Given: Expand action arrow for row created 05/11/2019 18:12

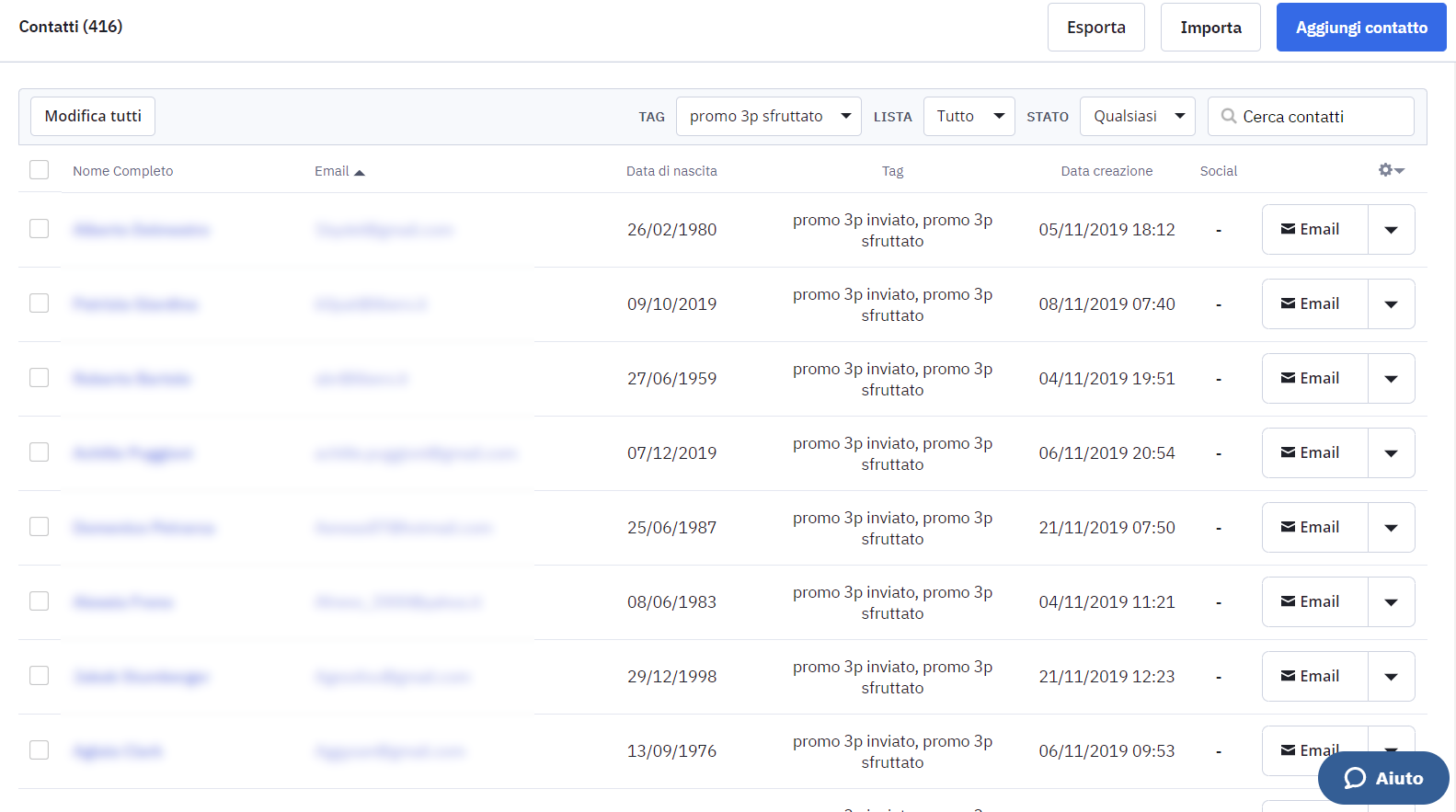Looking at the screenshot, I should point(1392,229).
